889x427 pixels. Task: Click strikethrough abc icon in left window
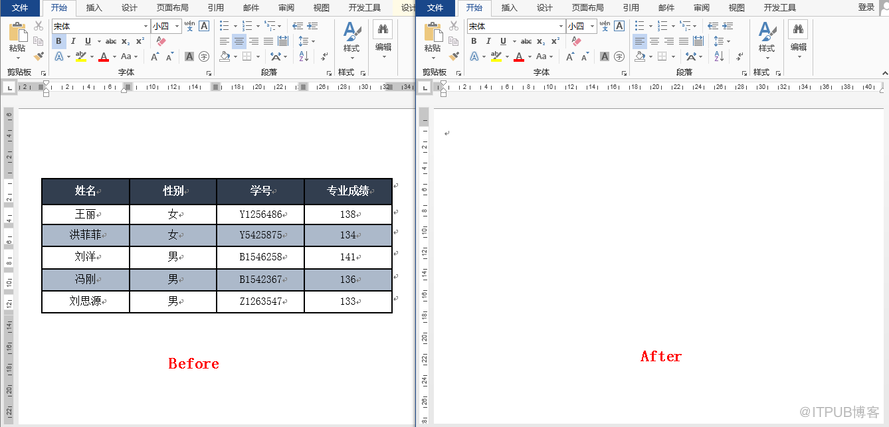point(111,41)
